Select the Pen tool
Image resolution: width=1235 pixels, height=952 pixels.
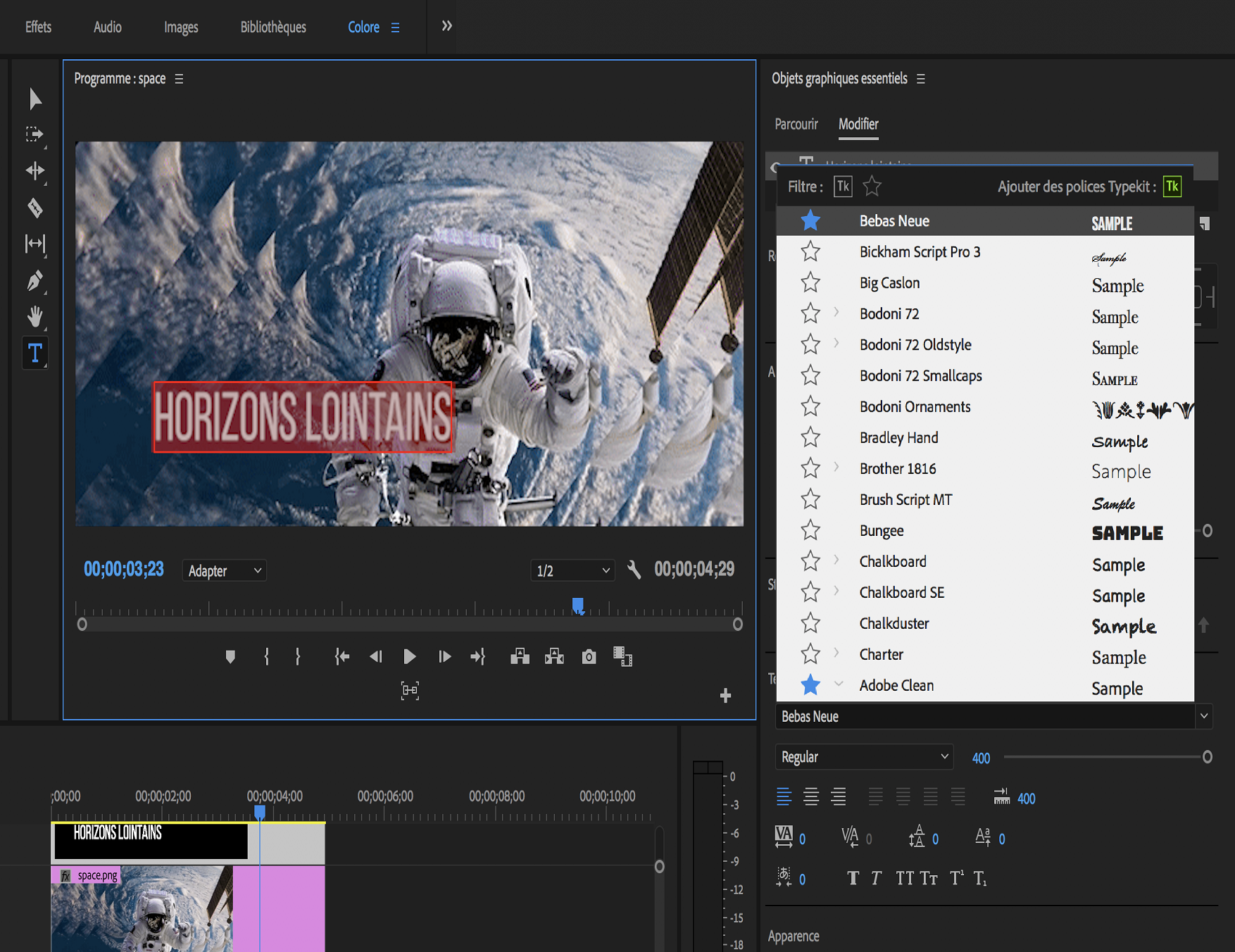click(x=35, y=280)
